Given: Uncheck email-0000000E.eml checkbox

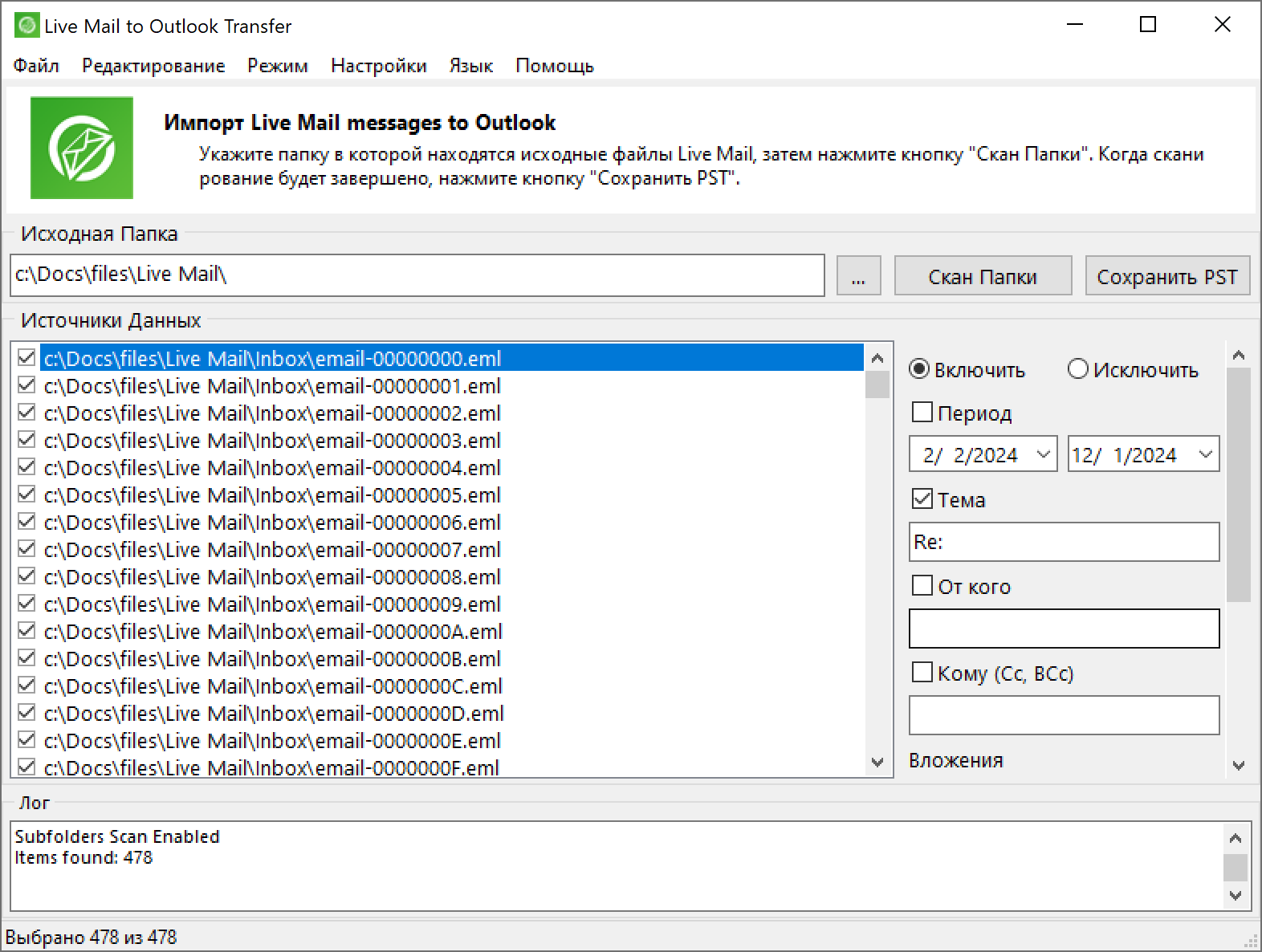Looking at the screenshot, I should [x=26, y=739].
